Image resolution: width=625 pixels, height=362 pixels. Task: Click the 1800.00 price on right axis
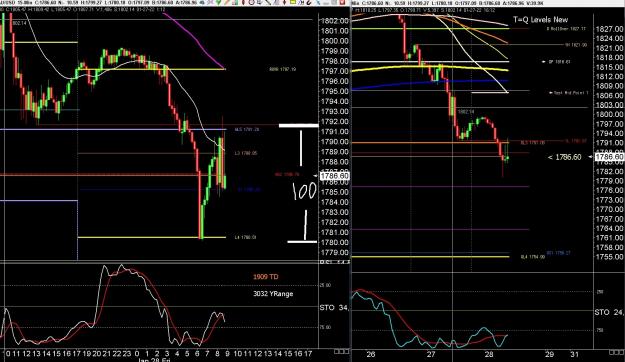tap(610, 114)
